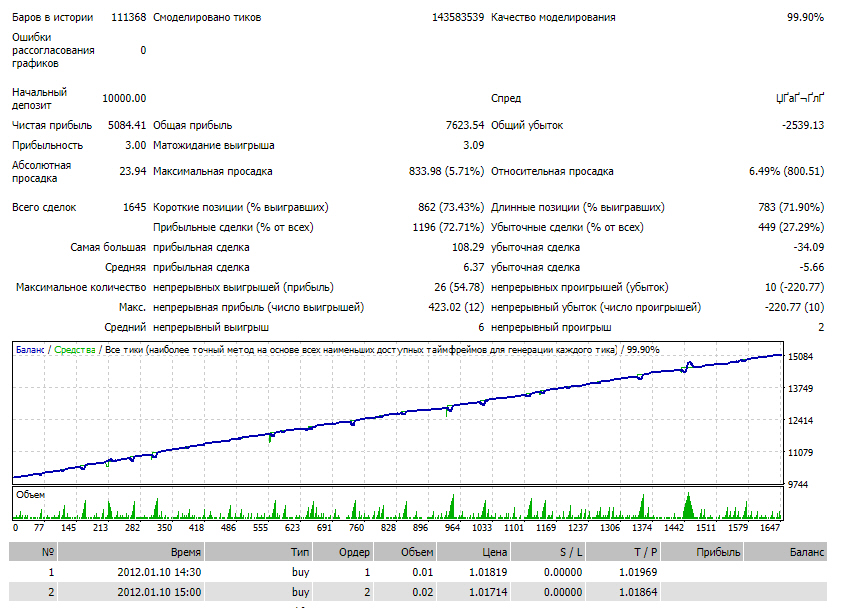Click the Чистая прибыль value 5084.41
The image size is (862, 608).
127,125
